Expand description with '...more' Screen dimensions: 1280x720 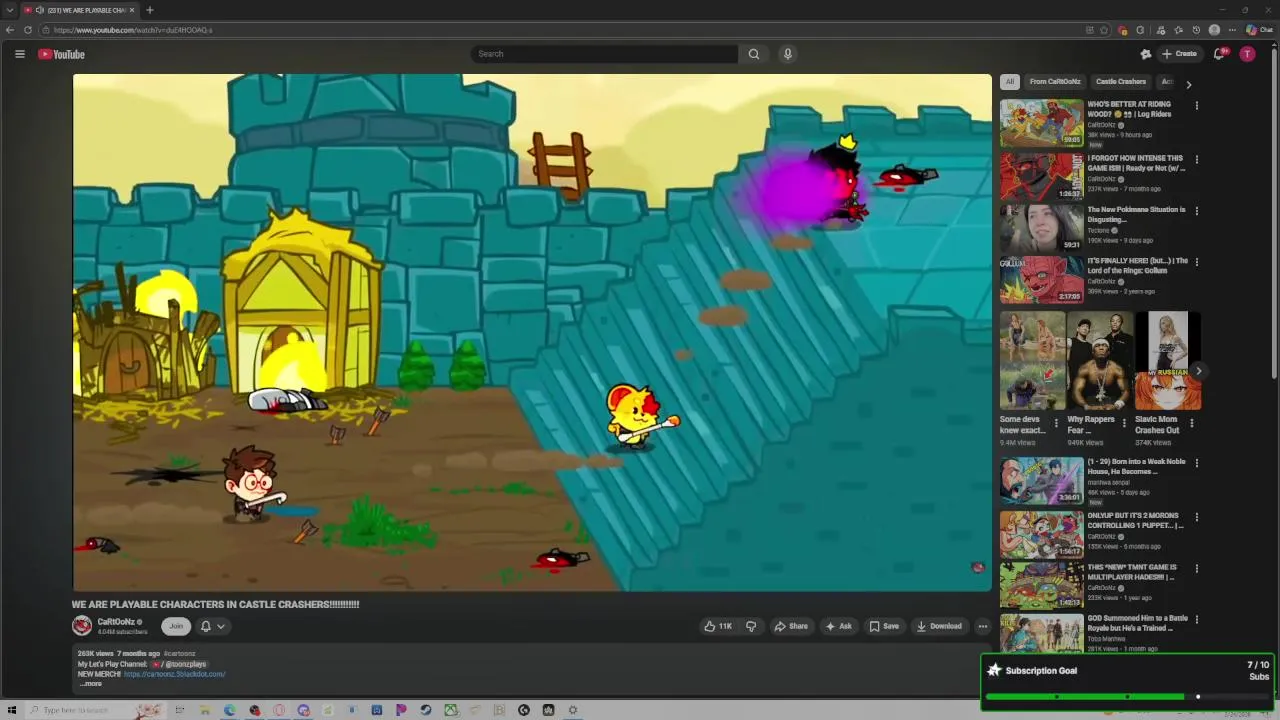[x=91, y=684]
